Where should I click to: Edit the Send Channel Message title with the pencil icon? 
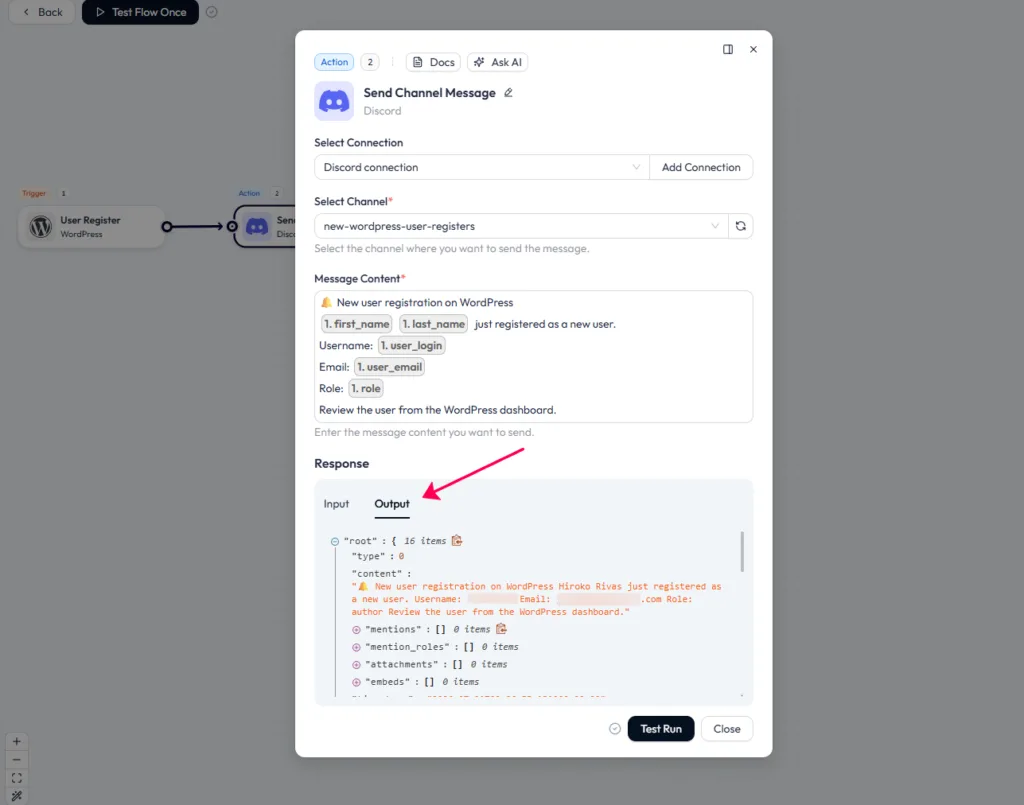pos(508,93)
